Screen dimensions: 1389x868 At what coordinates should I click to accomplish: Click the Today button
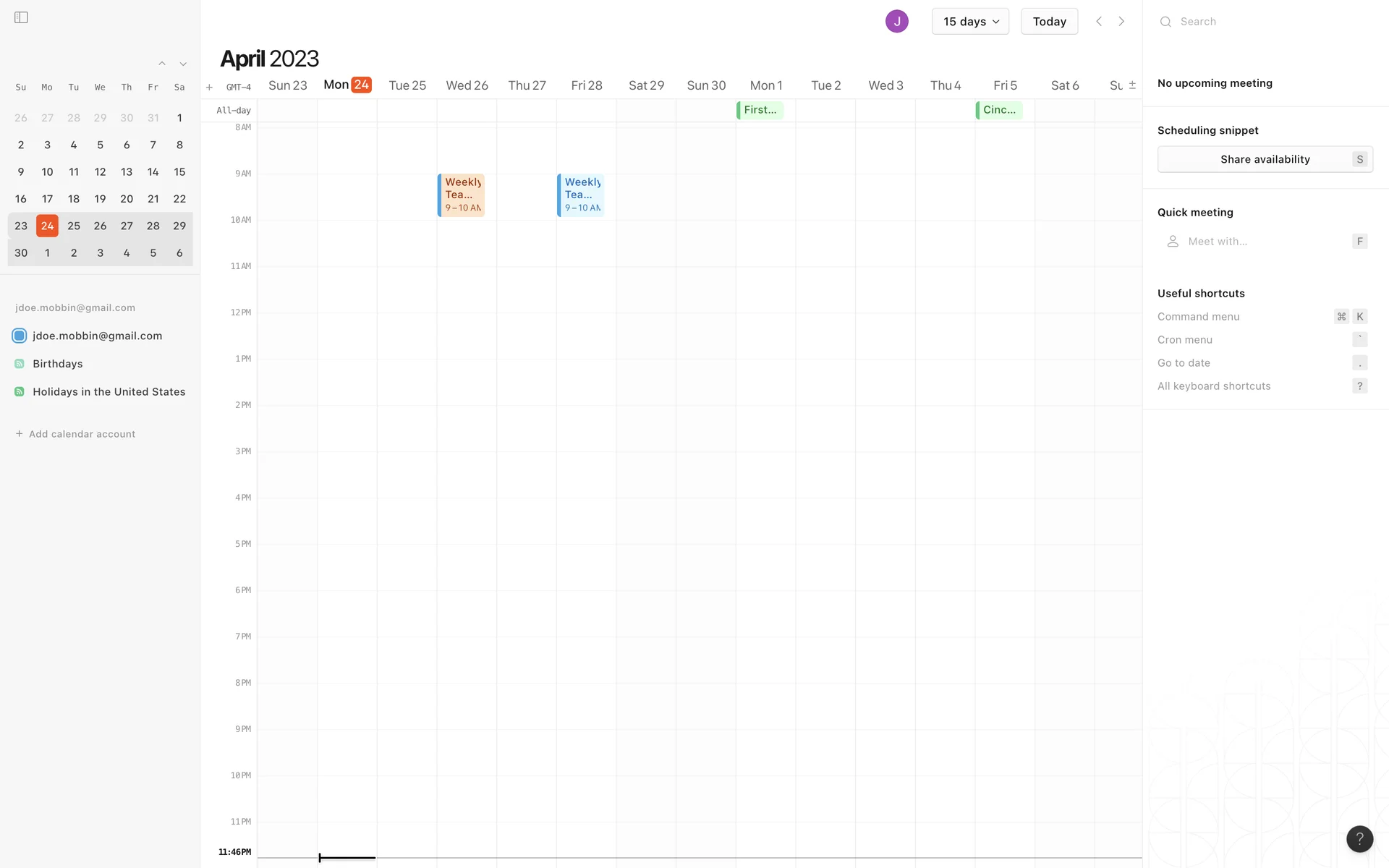(x=1049, y=21)
